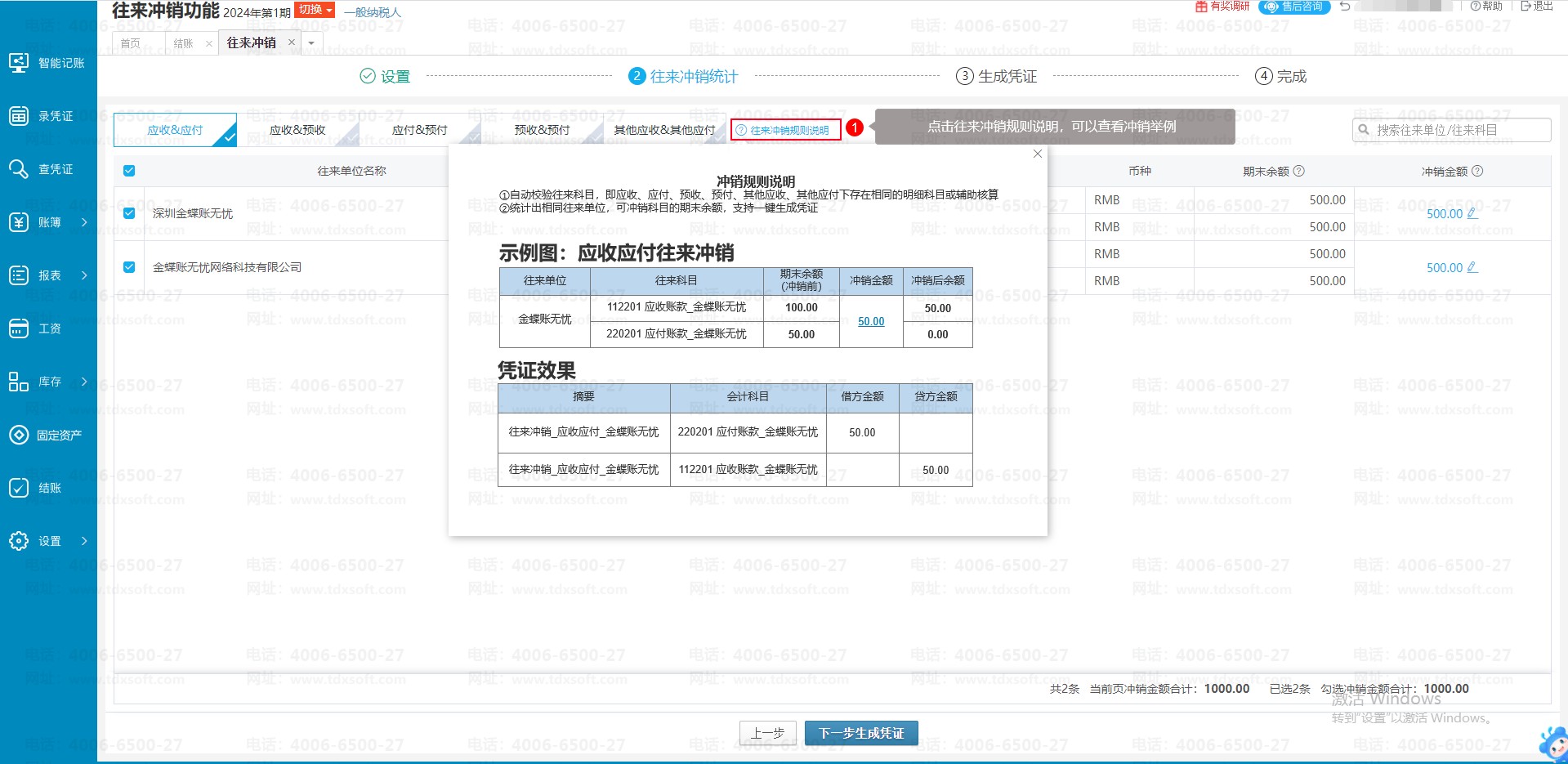Click the 结账 sidebar icon
This screenshot has width=1568, height=764.
pos(19,488)
